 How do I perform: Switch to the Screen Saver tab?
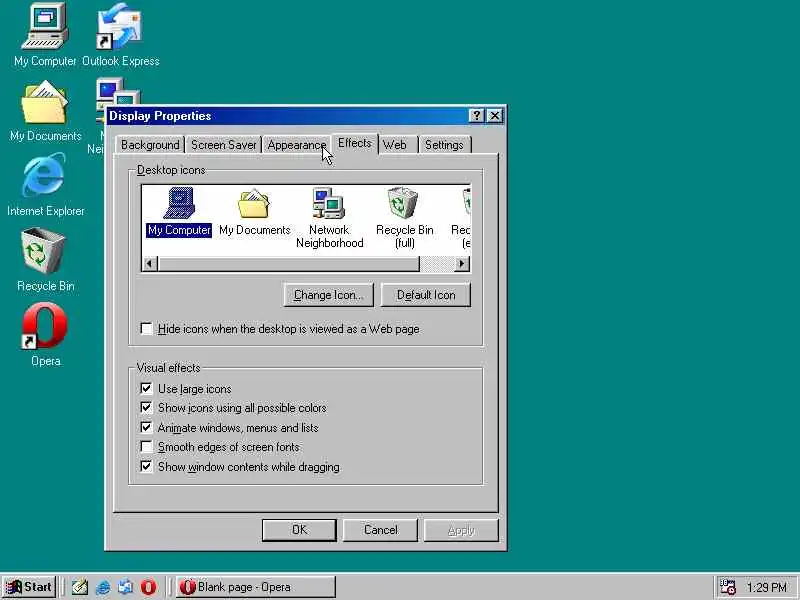[x=223, y=145]
